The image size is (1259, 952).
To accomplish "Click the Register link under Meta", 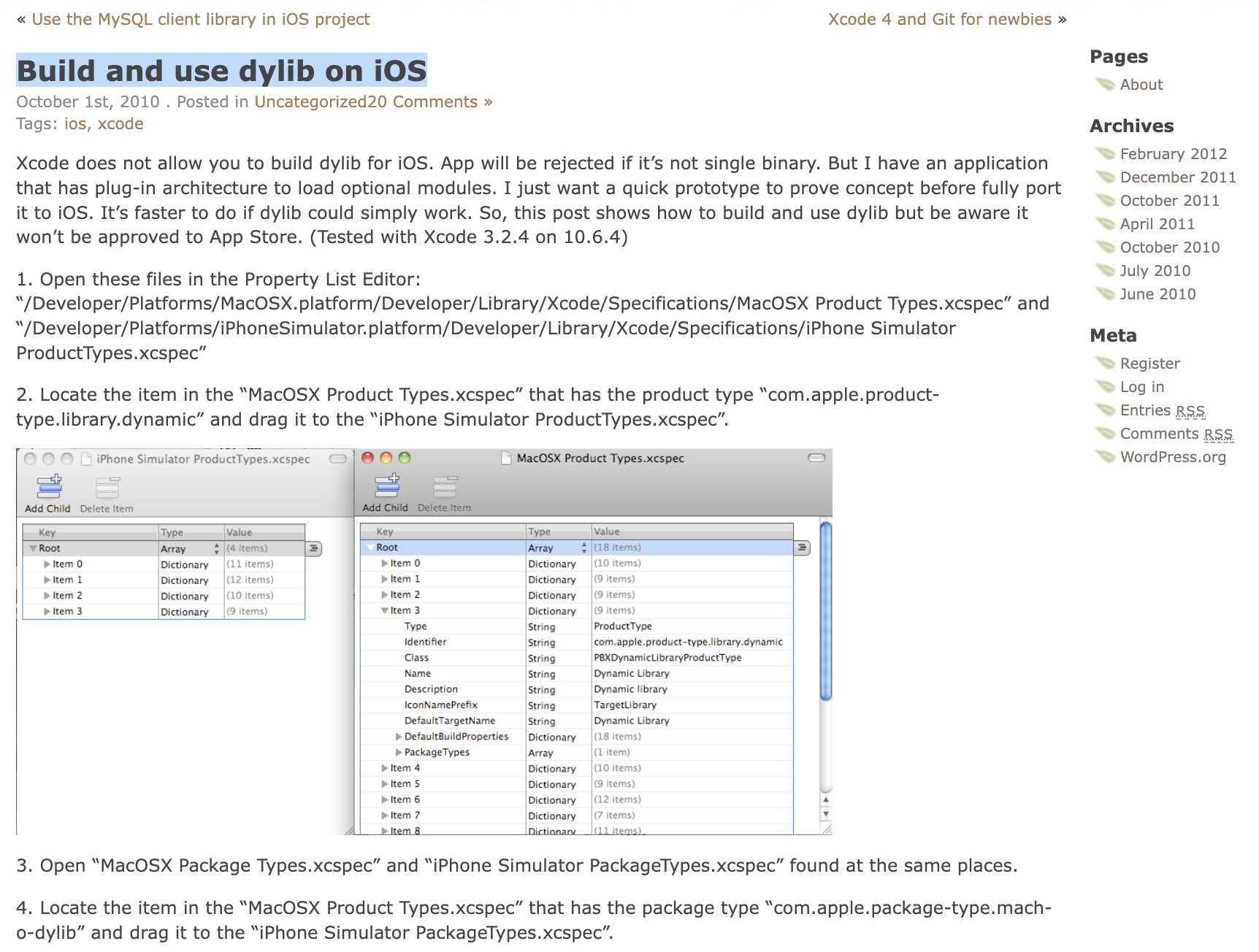I will click(1150, 364).
